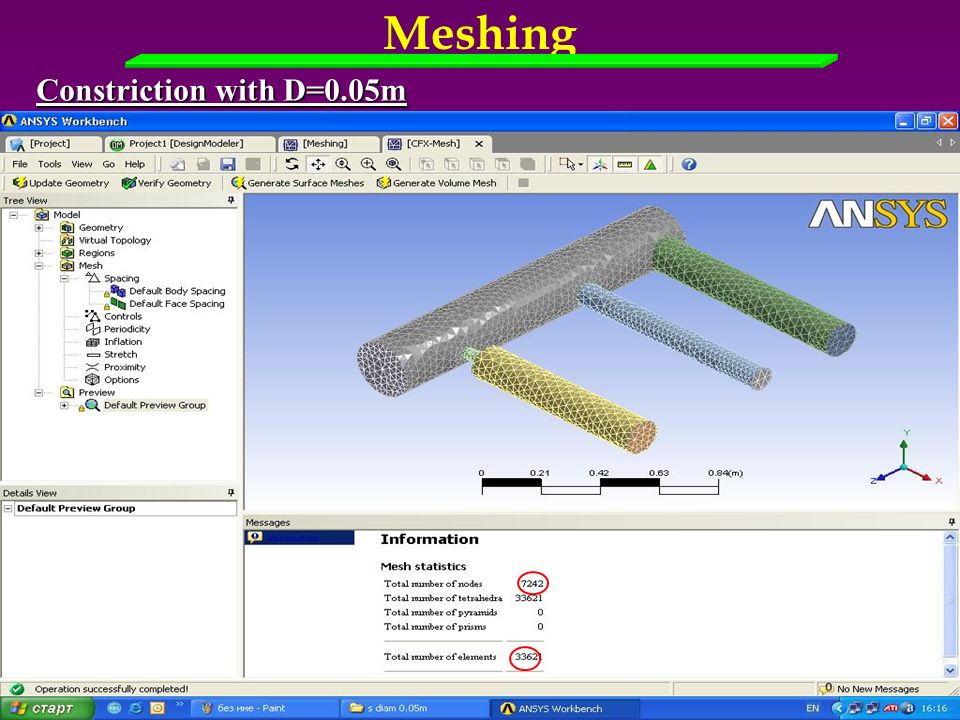Image resolution: width=960 pixels, height=720 pixels.
Task: Collapse the Preview tree node
Action: click(39, 392)
